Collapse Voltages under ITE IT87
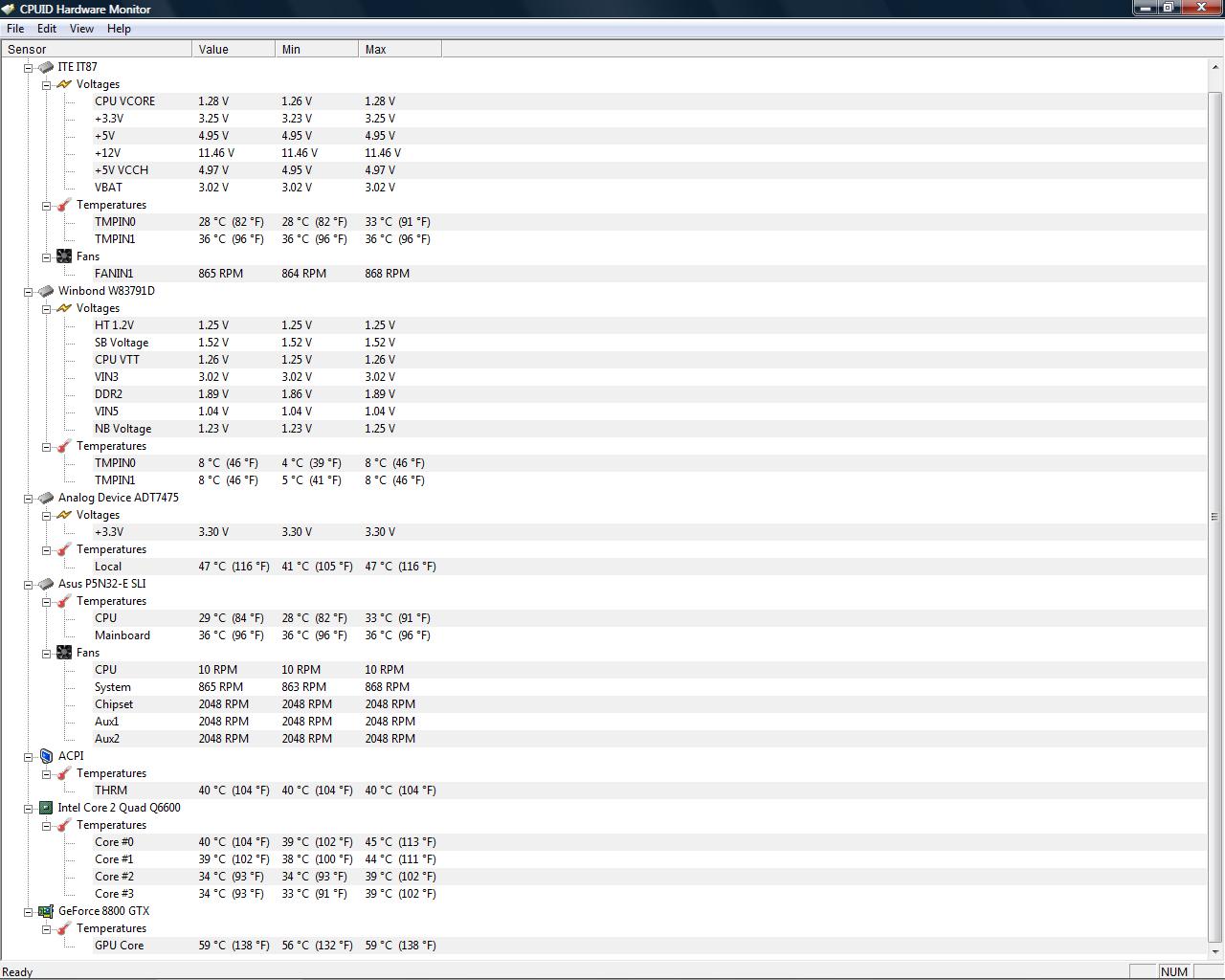 click(46, 84)
